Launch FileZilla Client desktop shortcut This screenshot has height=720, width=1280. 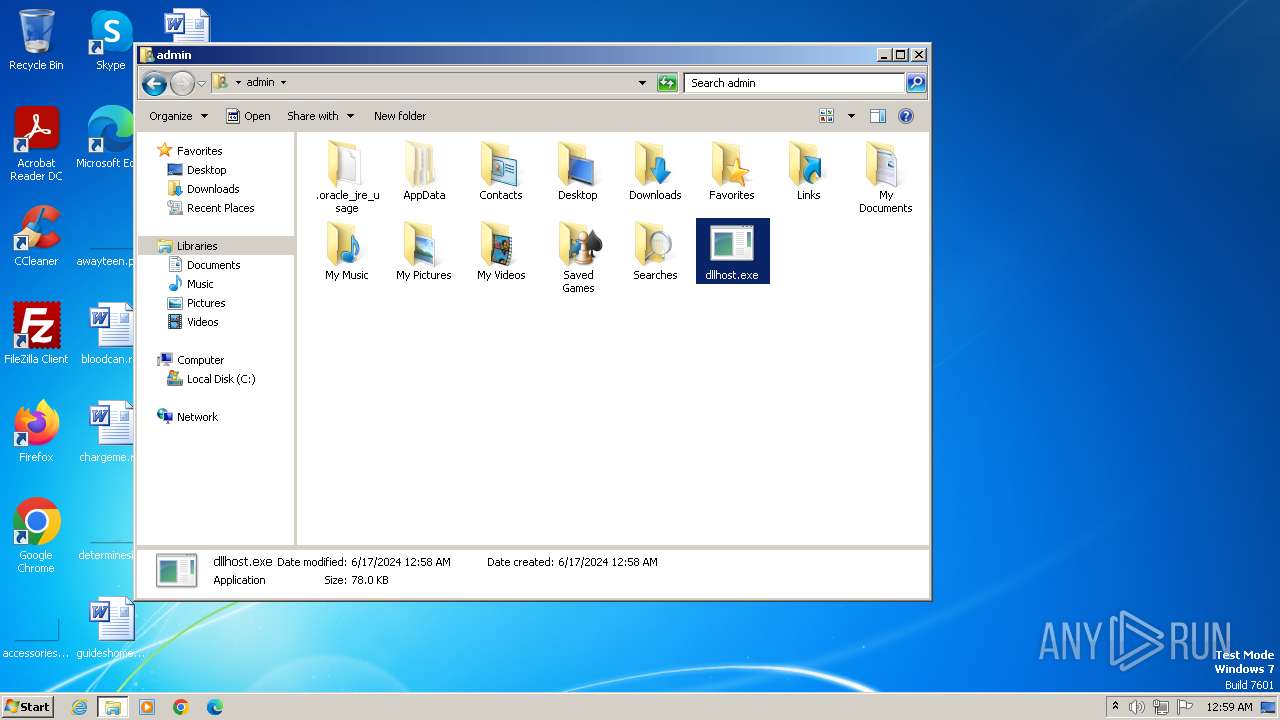pos(36,334)
